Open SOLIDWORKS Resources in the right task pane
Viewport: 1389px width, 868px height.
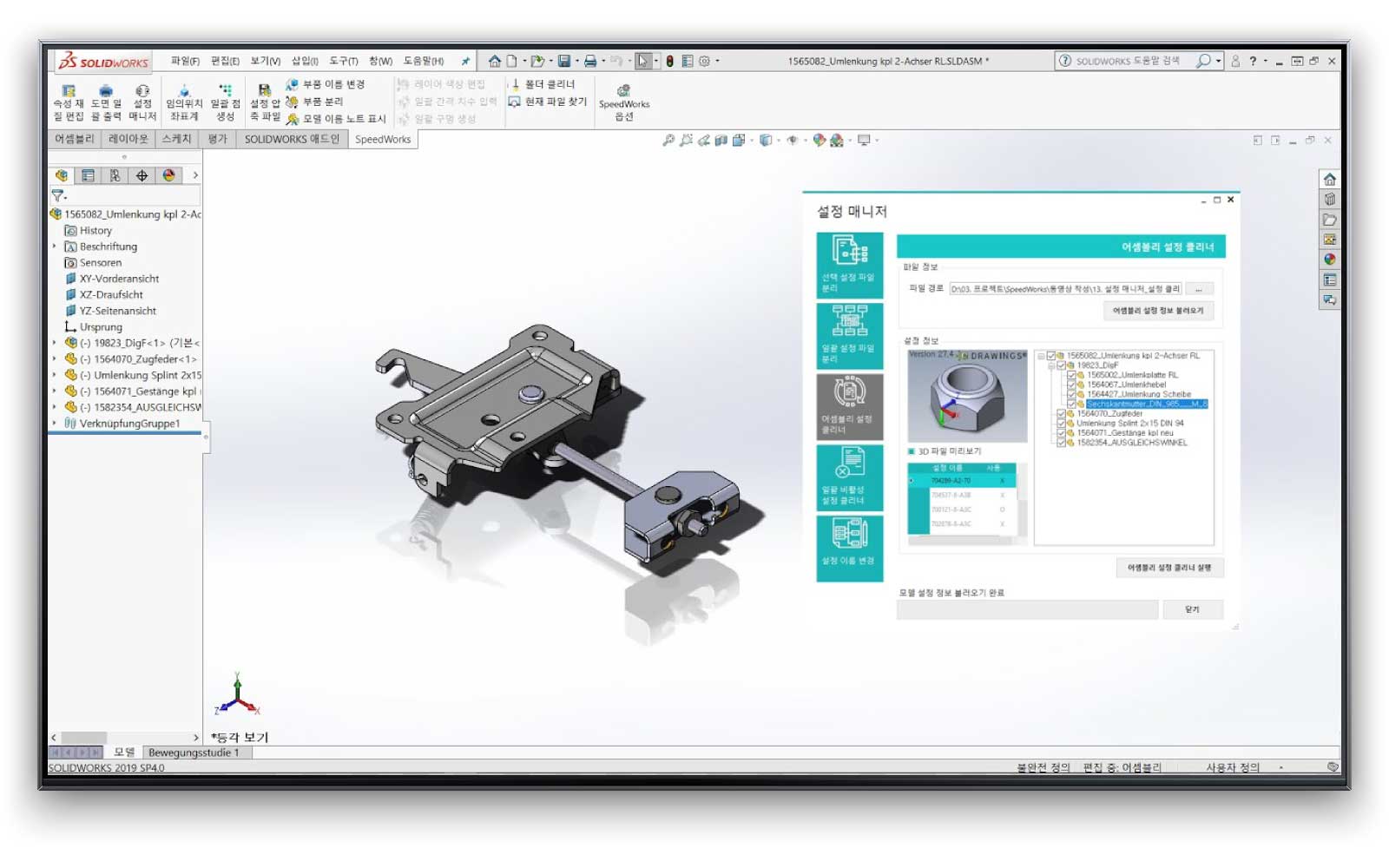pos(1329,180)
